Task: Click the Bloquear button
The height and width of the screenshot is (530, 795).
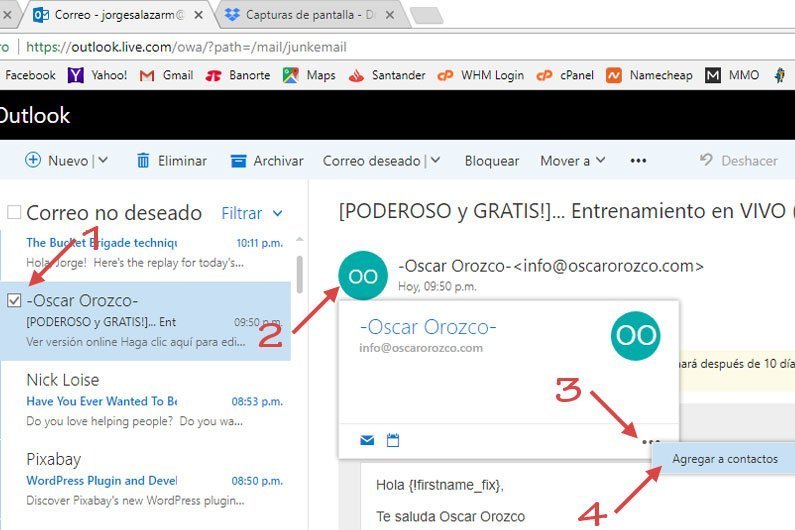Action: [492, 161]
